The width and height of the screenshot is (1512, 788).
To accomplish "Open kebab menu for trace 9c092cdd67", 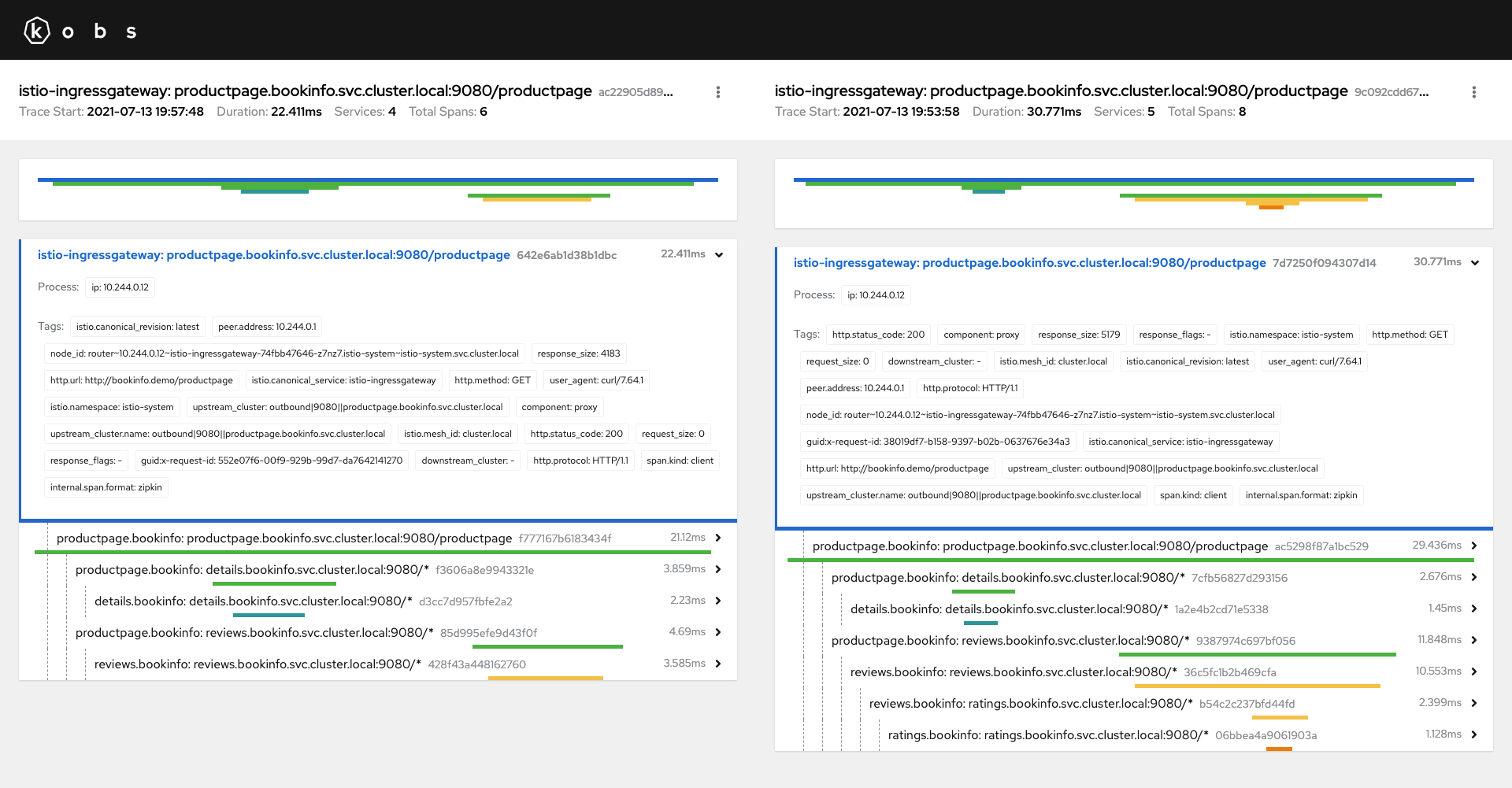I will (x=1473, y=92).
